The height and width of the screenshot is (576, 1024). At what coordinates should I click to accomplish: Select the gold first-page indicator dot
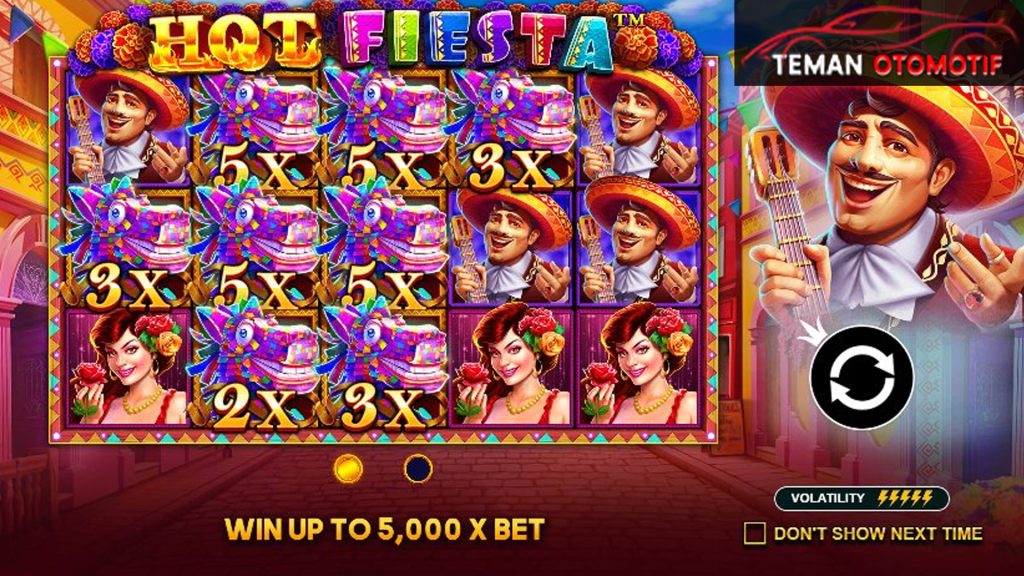(x=348, y=469)
